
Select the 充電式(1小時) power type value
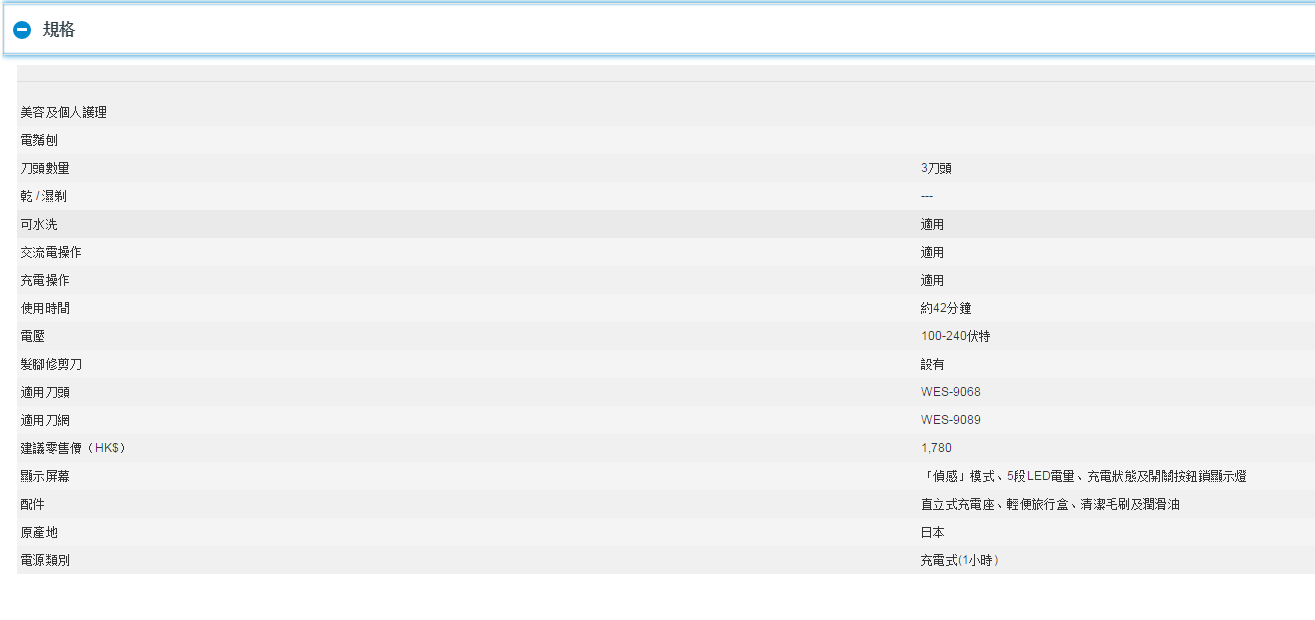click(x=959, y=561)
